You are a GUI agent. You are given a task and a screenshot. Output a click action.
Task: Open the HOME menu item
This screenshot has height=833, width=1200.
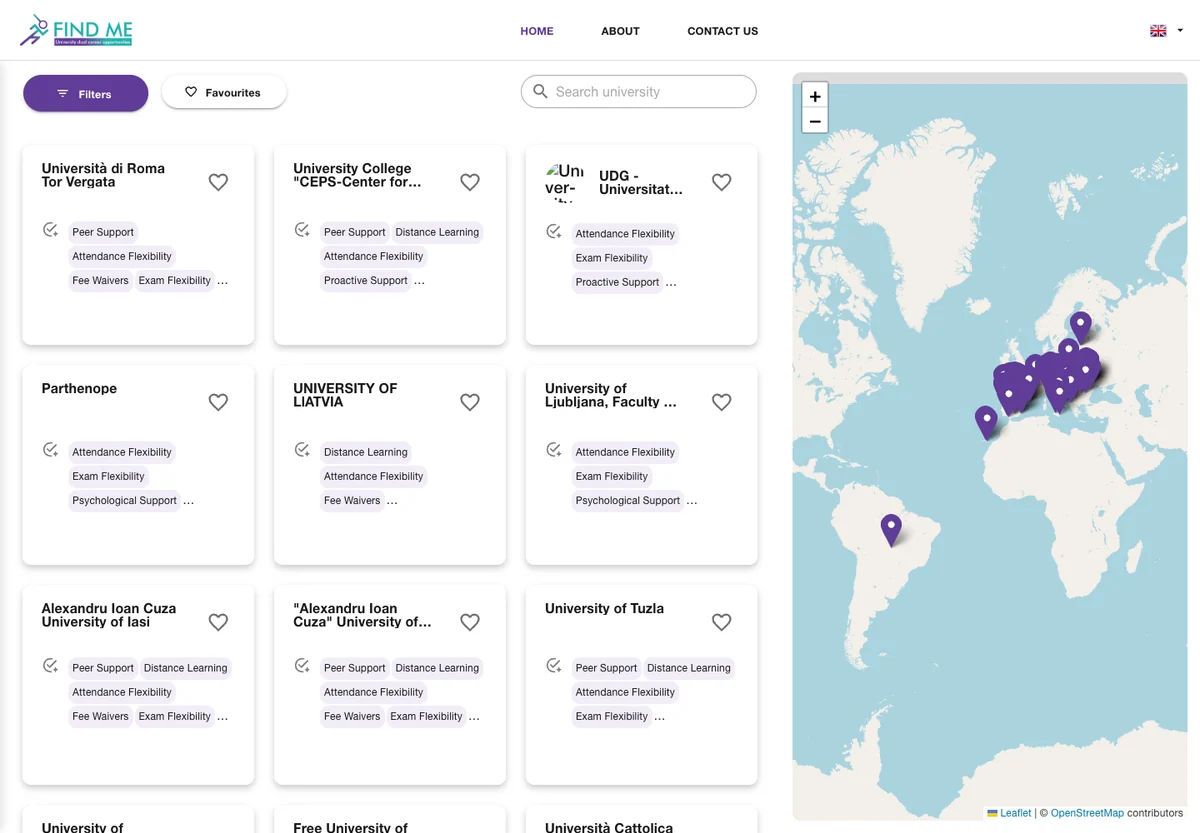pos(537,31)
